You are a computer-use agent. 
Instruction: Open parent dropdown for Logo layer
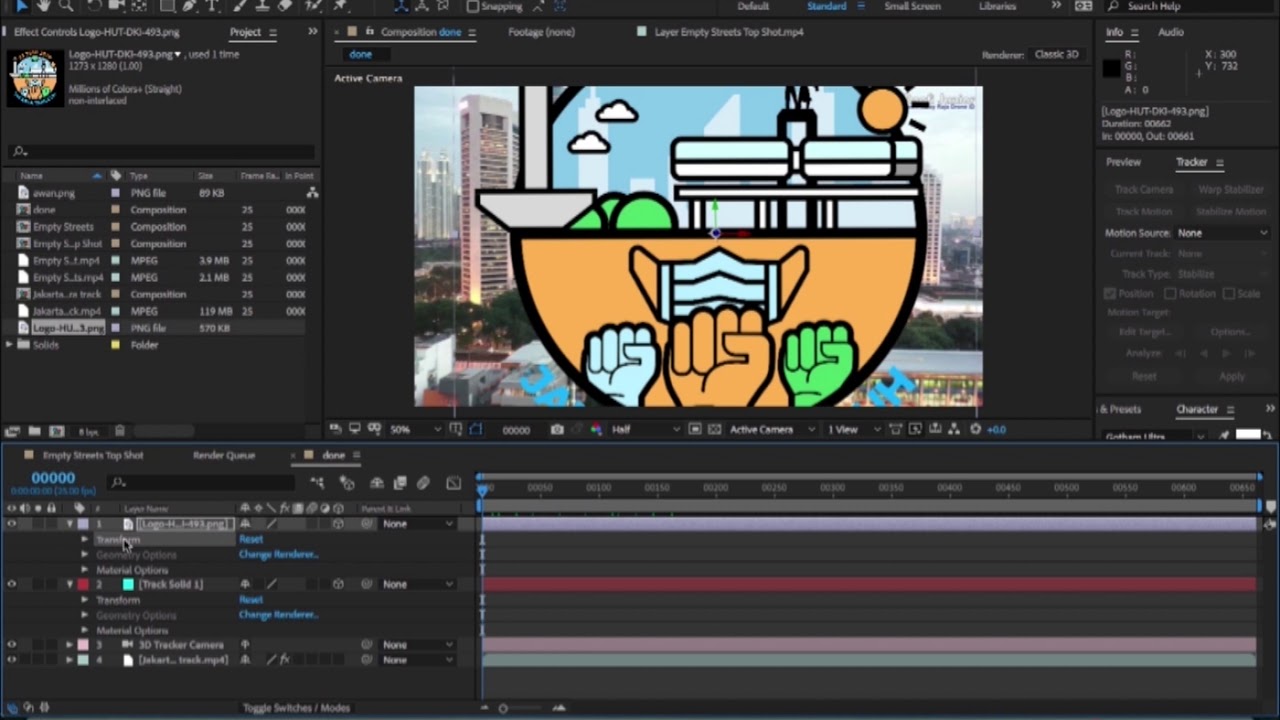coord(418,524)
